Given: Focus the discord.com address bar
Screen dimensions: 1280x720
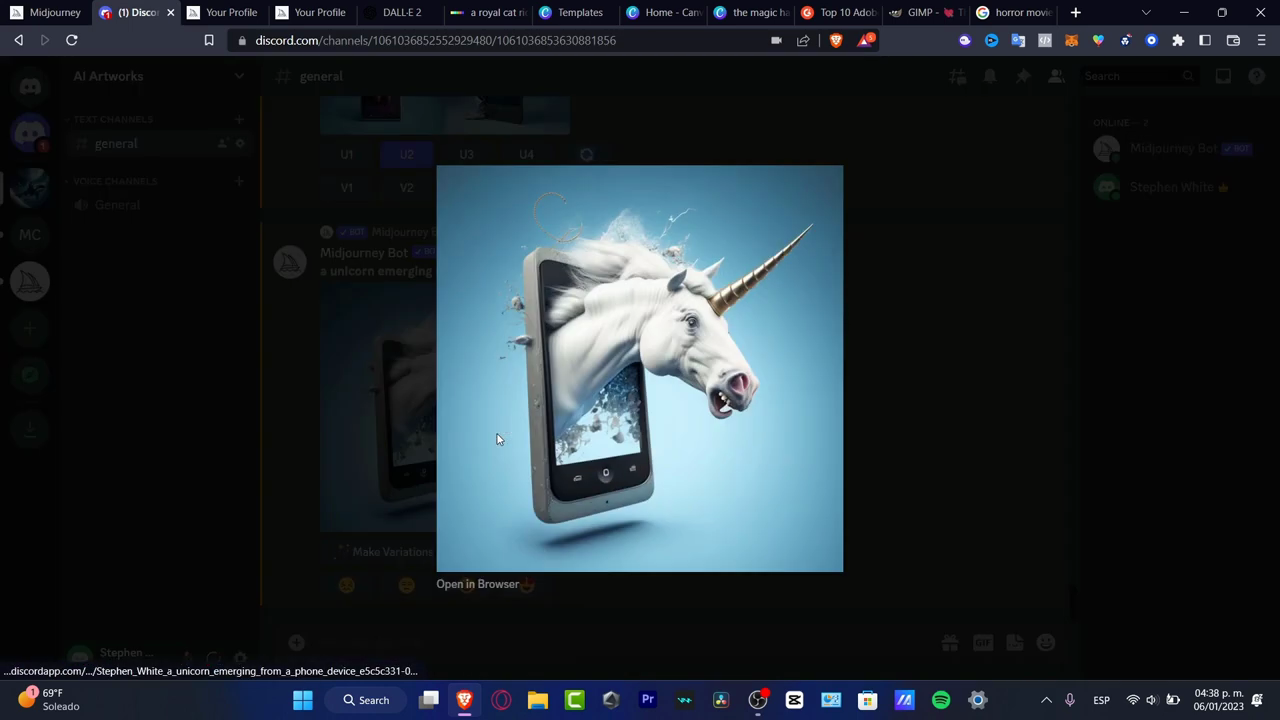Looking at the screenshot, I should pyautogui.click(x=500, y=40).
